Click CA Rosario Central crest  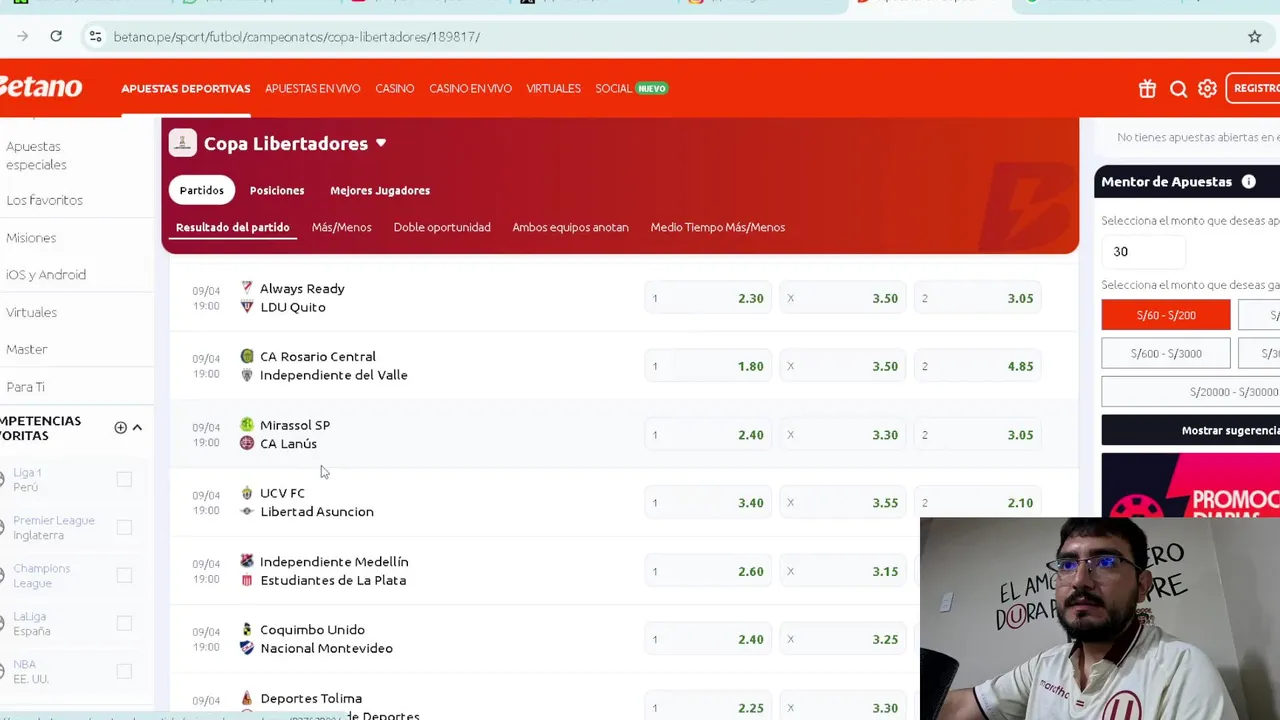click(x=247, y=356)
